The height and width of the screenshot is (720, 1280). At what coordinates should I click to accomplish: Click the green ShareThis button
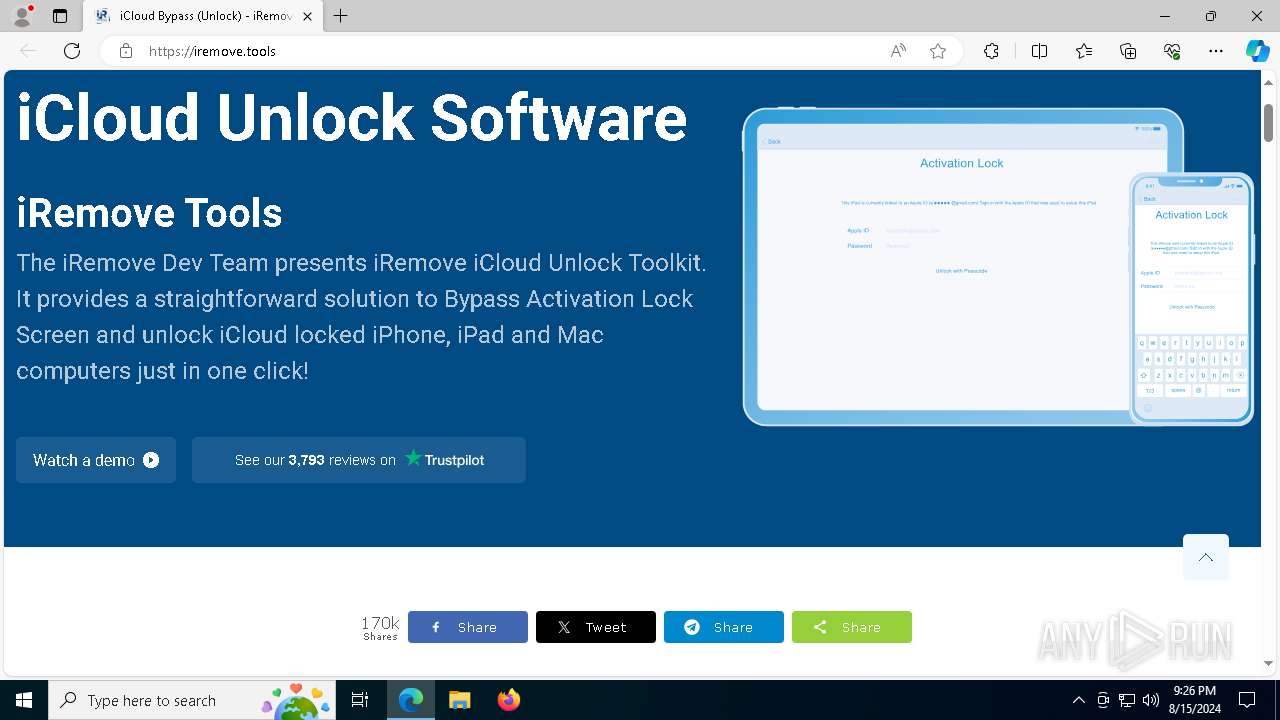click(x=852, y=627)
